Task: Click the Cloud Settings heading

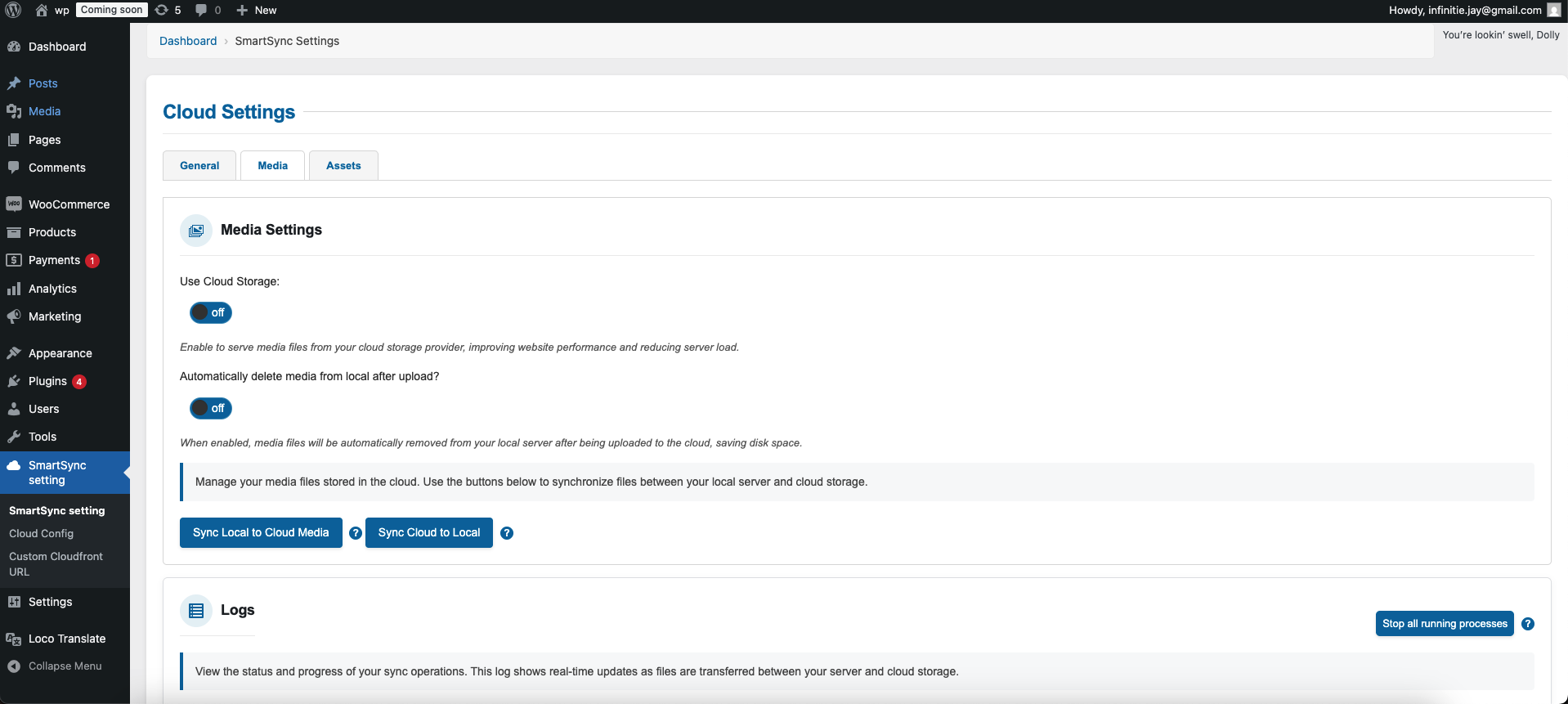Action: pyautogui.click(x=229, y=112)
